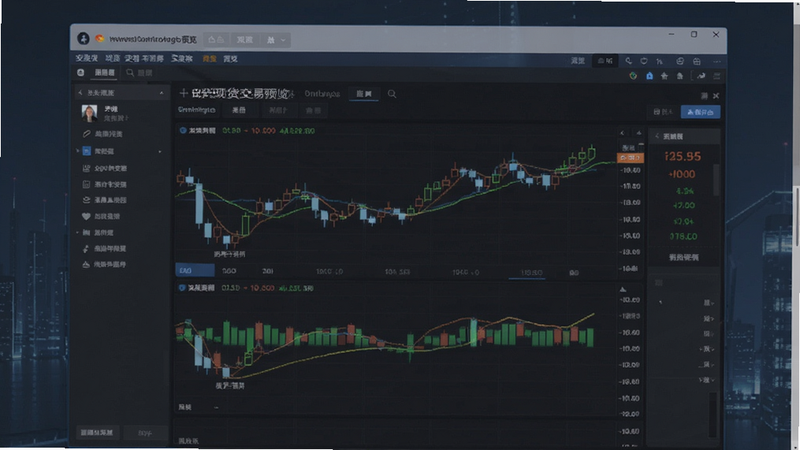Screen dimensions: 800x450
Task: Click the plus icon before chart title
Action: 184,93
